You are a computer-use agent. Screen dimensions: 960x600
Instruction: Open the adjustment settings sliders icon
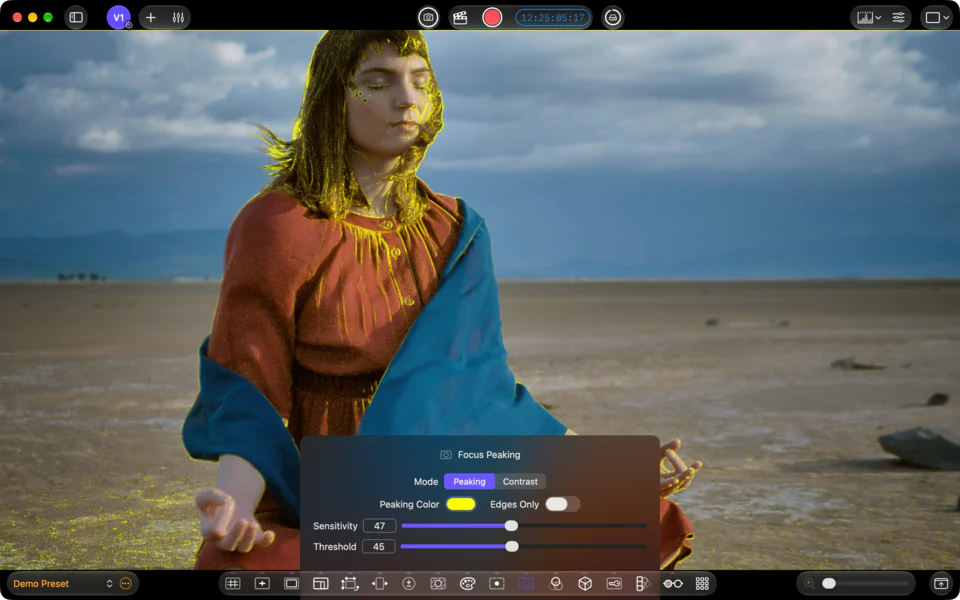pyautogui.click(x=898, y=18)
